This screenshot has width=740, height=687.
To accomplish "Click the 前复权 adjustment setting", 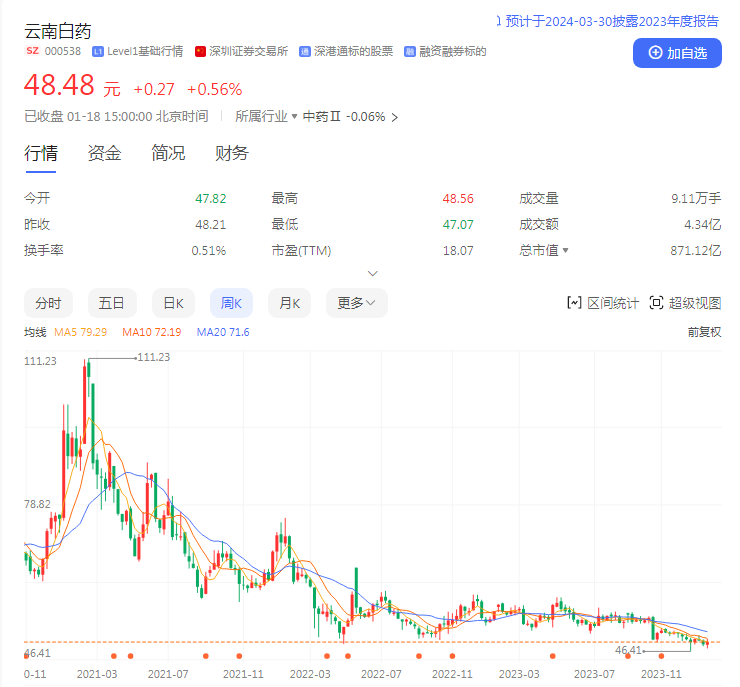I will pyautogui.click(x=704, y=332).
